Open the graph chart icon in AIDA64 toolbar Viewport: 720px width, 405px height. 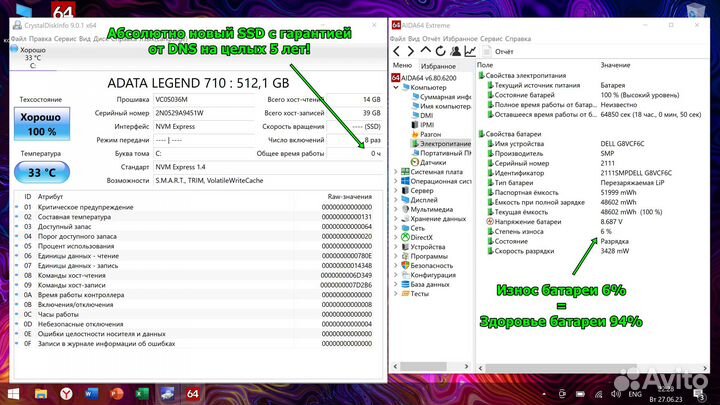[471, 50]
